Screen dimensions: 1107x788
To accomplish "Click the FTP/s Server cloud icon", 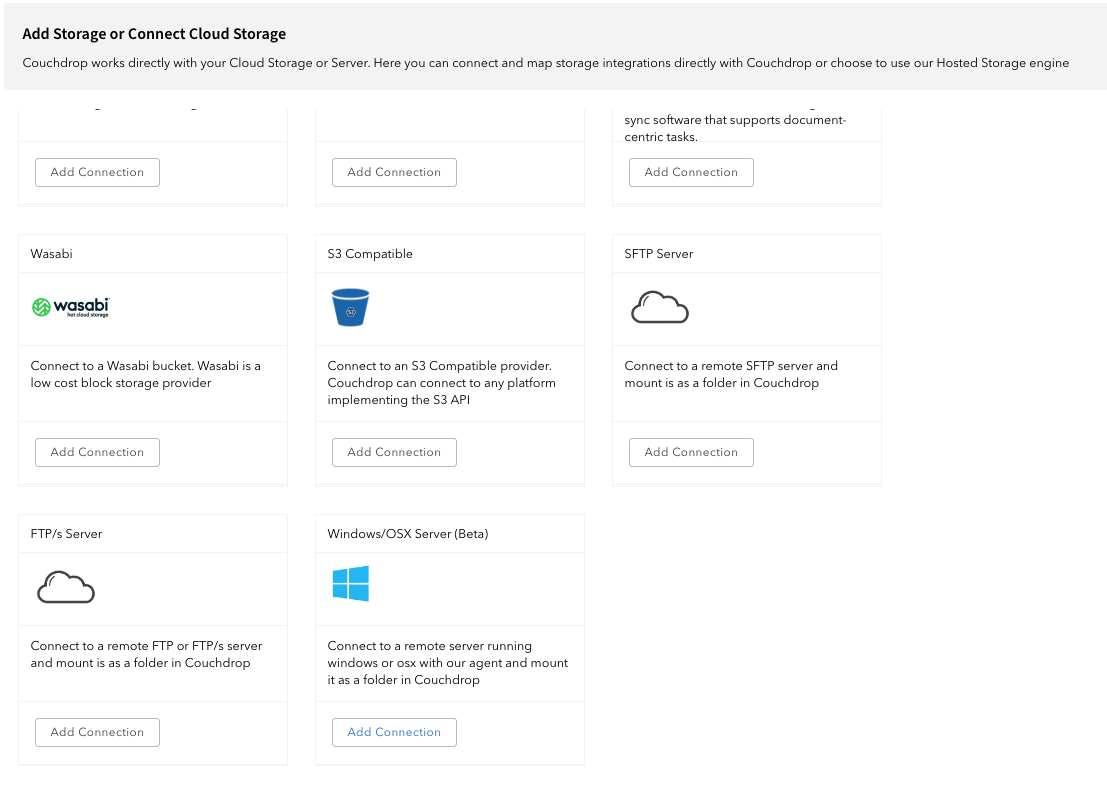I will (x=66, y=588).
